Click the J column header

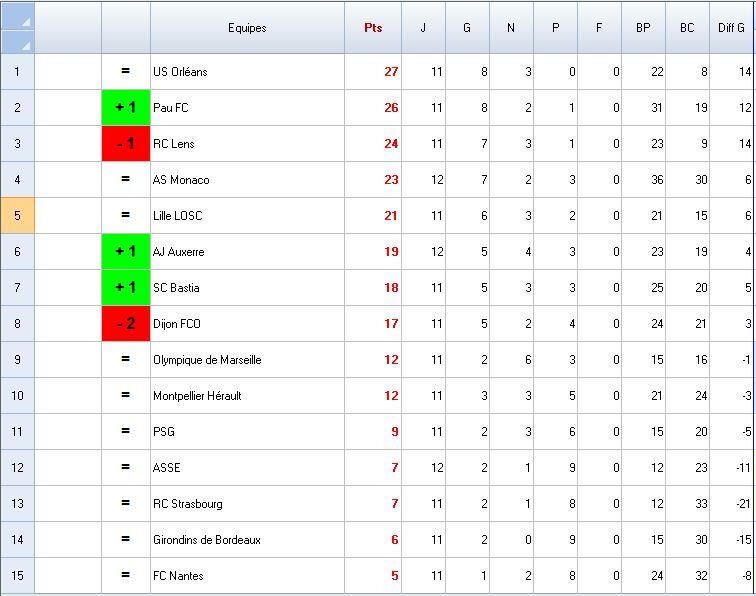(x=423, y=28)
